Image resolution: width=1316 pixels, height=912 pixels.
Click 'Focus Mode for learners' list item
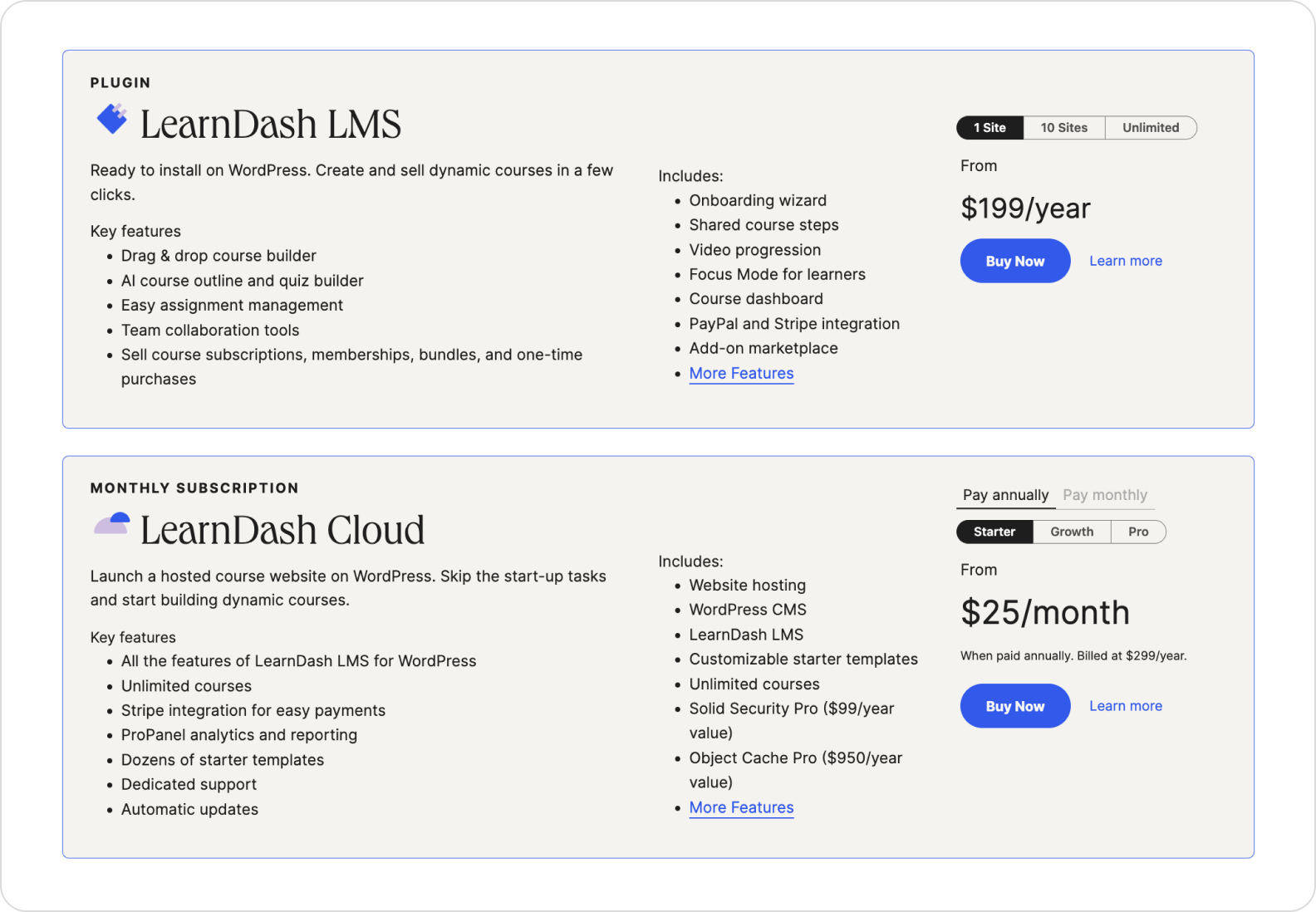pyautogui.click(x=777, y=275)
